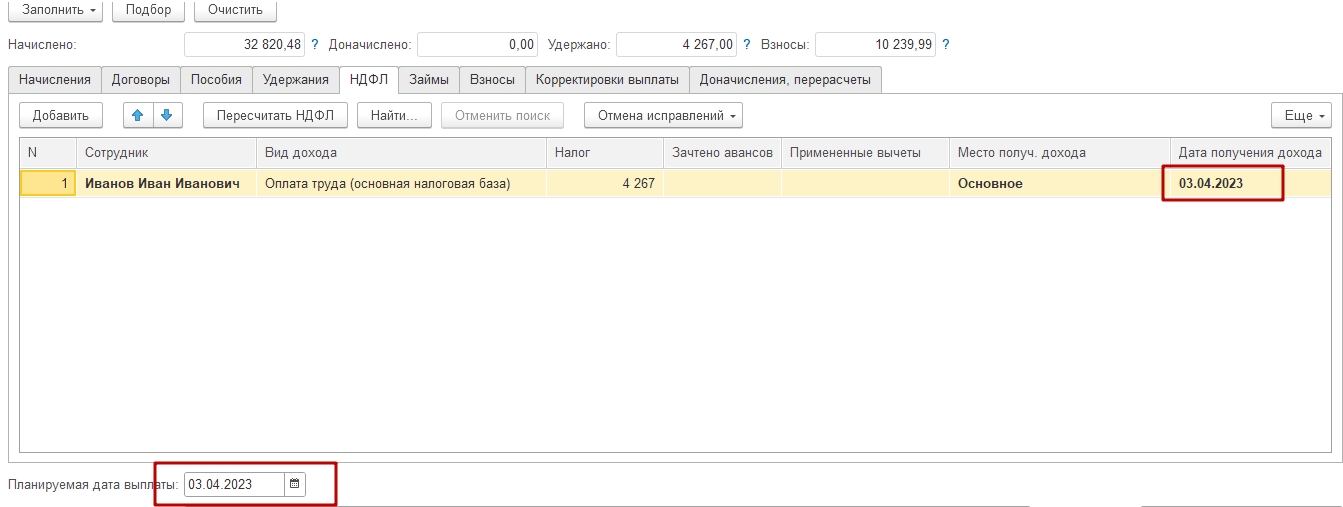Click the N column header
Viewport: 1343px width, 507px height.
(x=48, y=153)
